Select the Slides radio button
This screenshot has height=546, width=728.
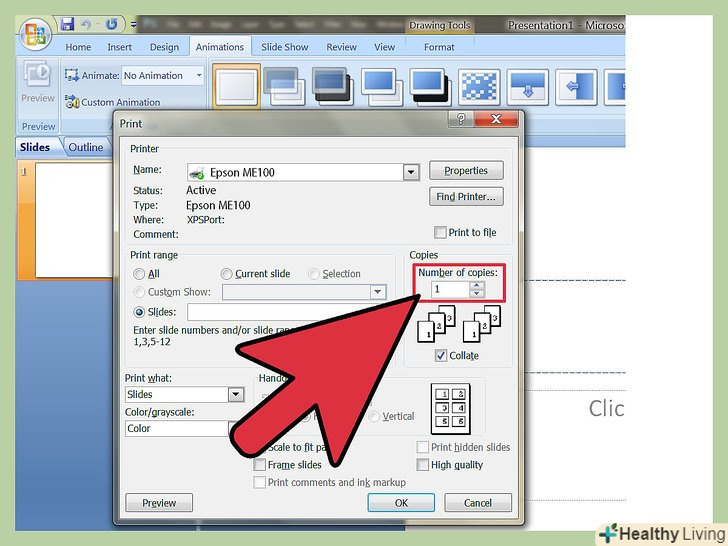(x=139, y=312)
